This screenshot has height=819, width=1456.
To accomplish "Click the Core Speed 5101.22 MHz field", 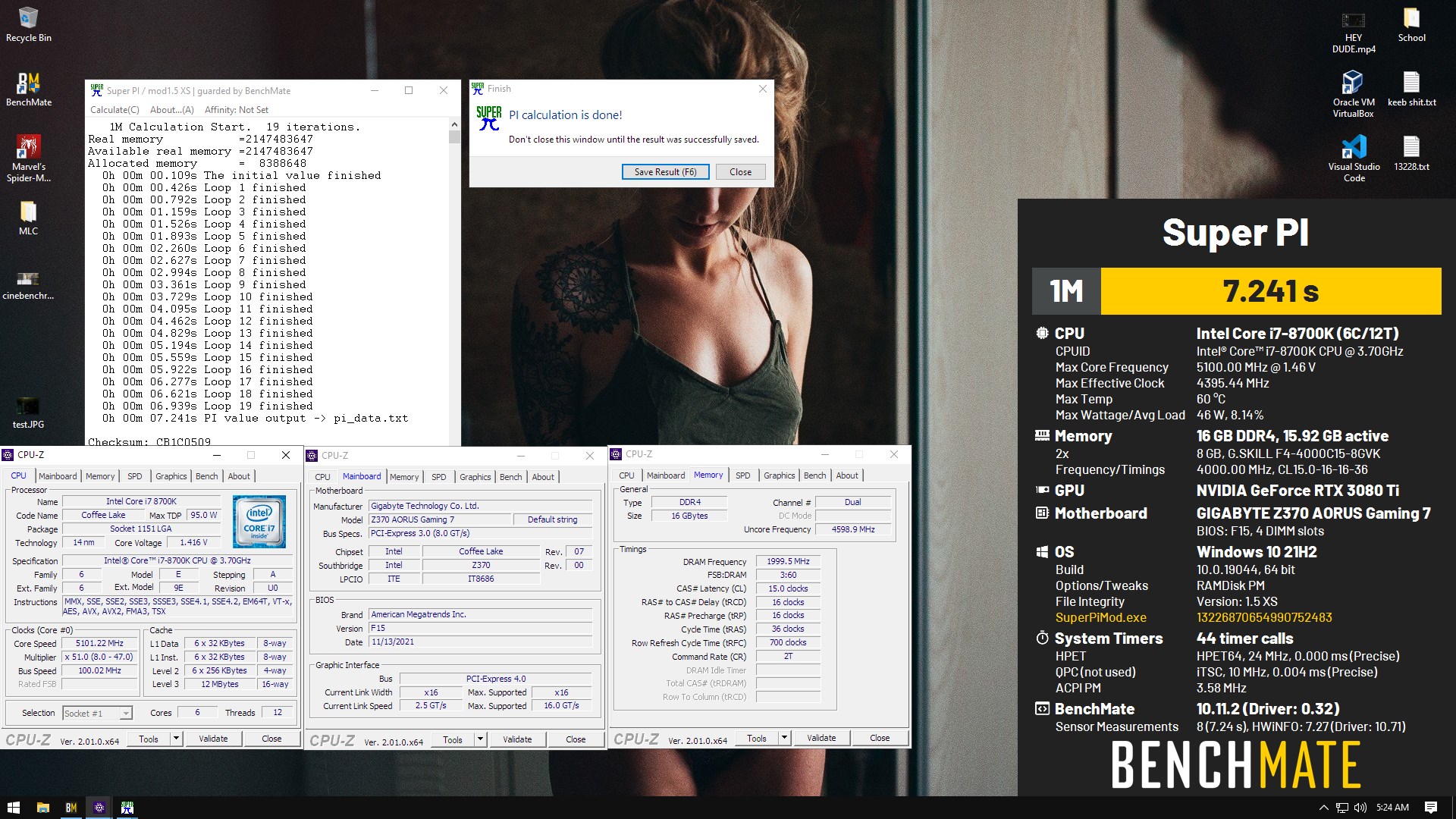I will tap(99, 644).
